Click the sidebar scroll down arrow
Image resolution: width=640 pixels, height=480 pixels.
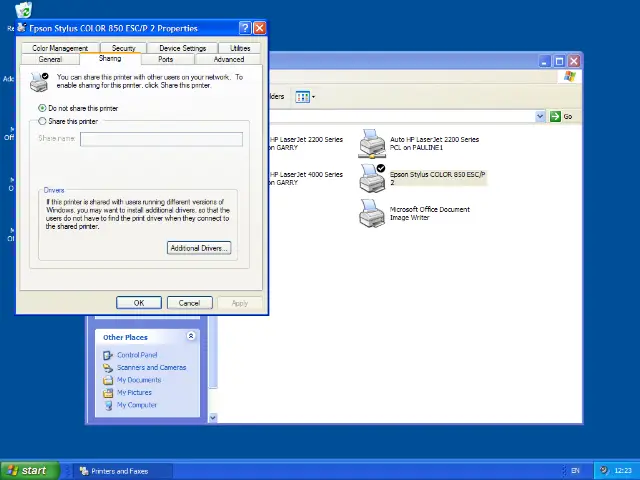pyautogui.click(x=213, y=418)
